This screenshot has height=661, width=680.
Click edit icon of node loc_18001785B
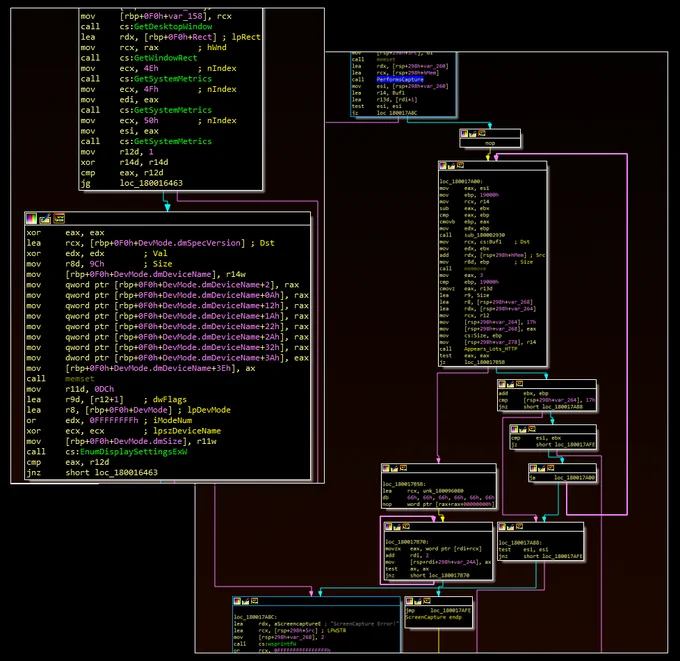[395, 468]
